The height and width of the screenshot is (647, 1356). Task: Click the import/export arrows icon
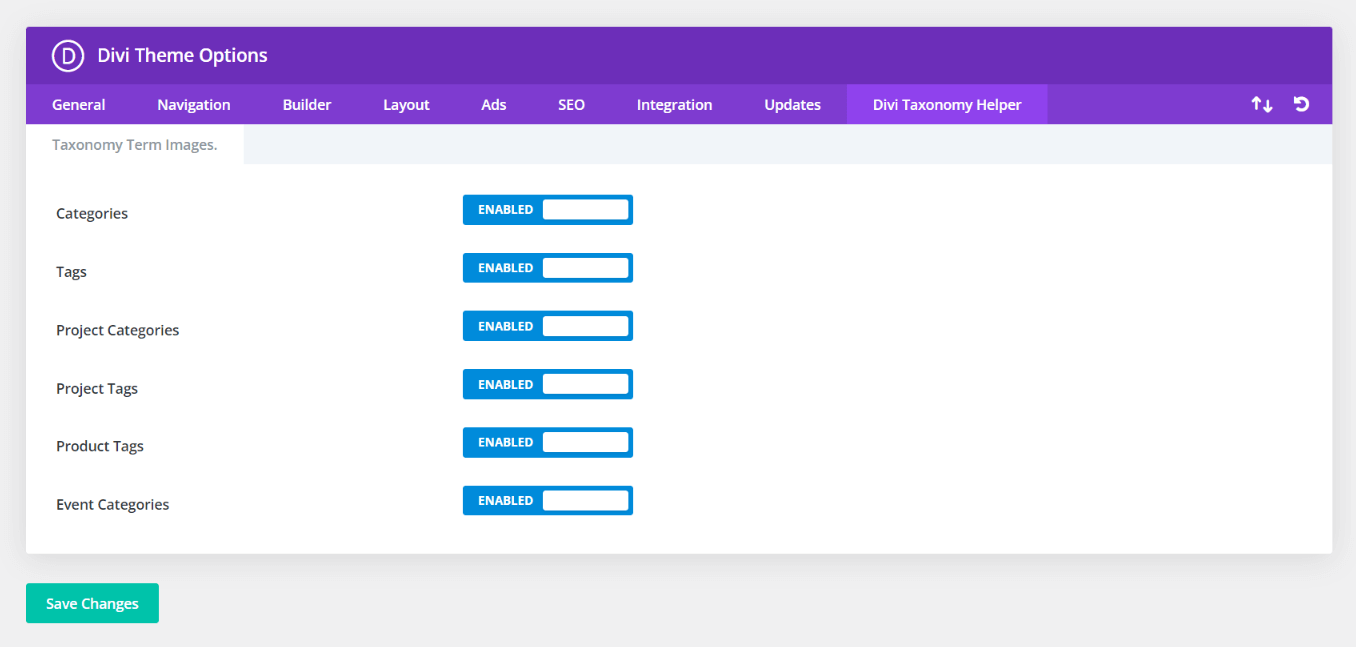[1262, 104]
